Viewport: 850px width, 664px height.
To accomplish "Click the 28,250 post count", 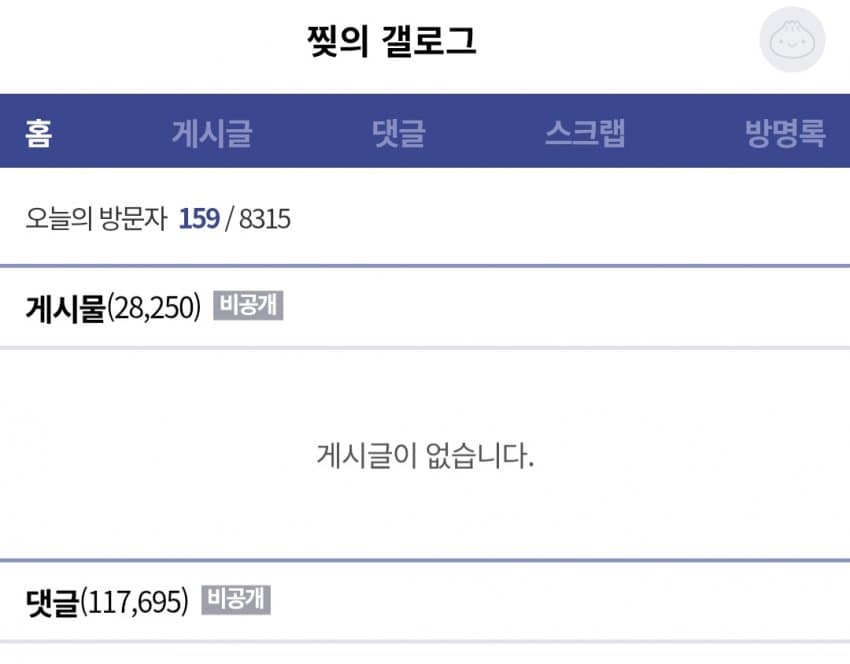I will click(x=155, y=307).
